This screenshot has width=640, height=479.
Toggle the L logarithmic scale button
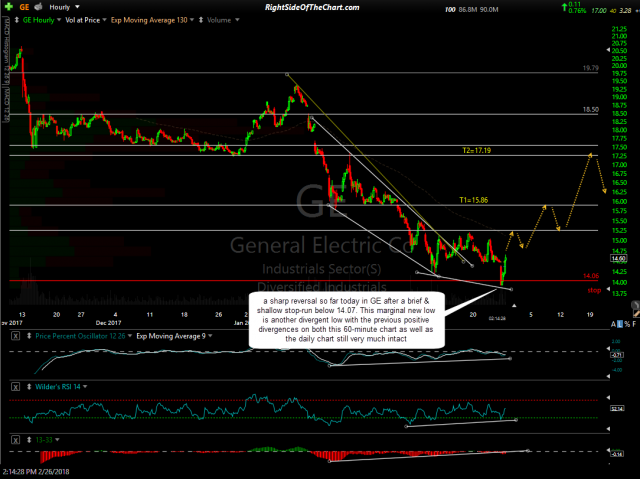[620, 324]
